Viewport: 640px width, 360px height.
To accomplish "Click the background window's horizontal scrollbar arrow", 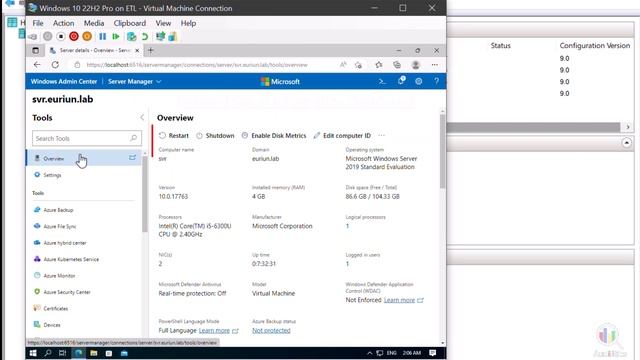I will tap(628, 127).
